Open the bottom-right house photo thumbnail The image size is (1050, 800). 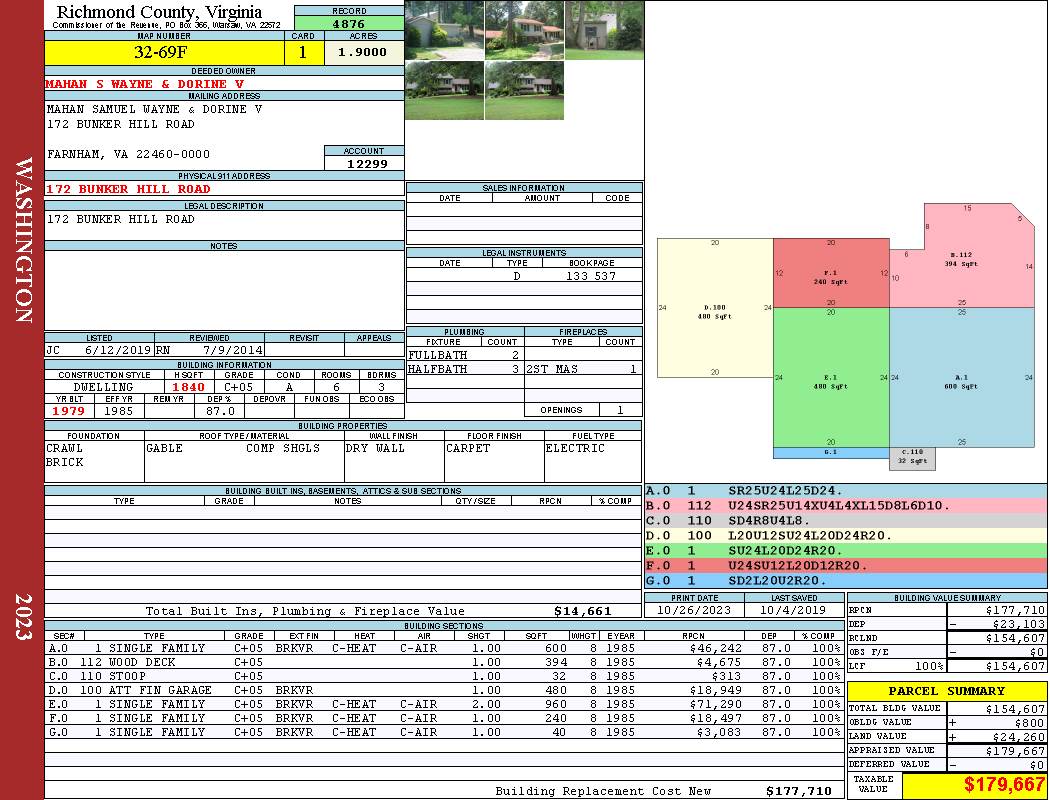tap(524, 90)
